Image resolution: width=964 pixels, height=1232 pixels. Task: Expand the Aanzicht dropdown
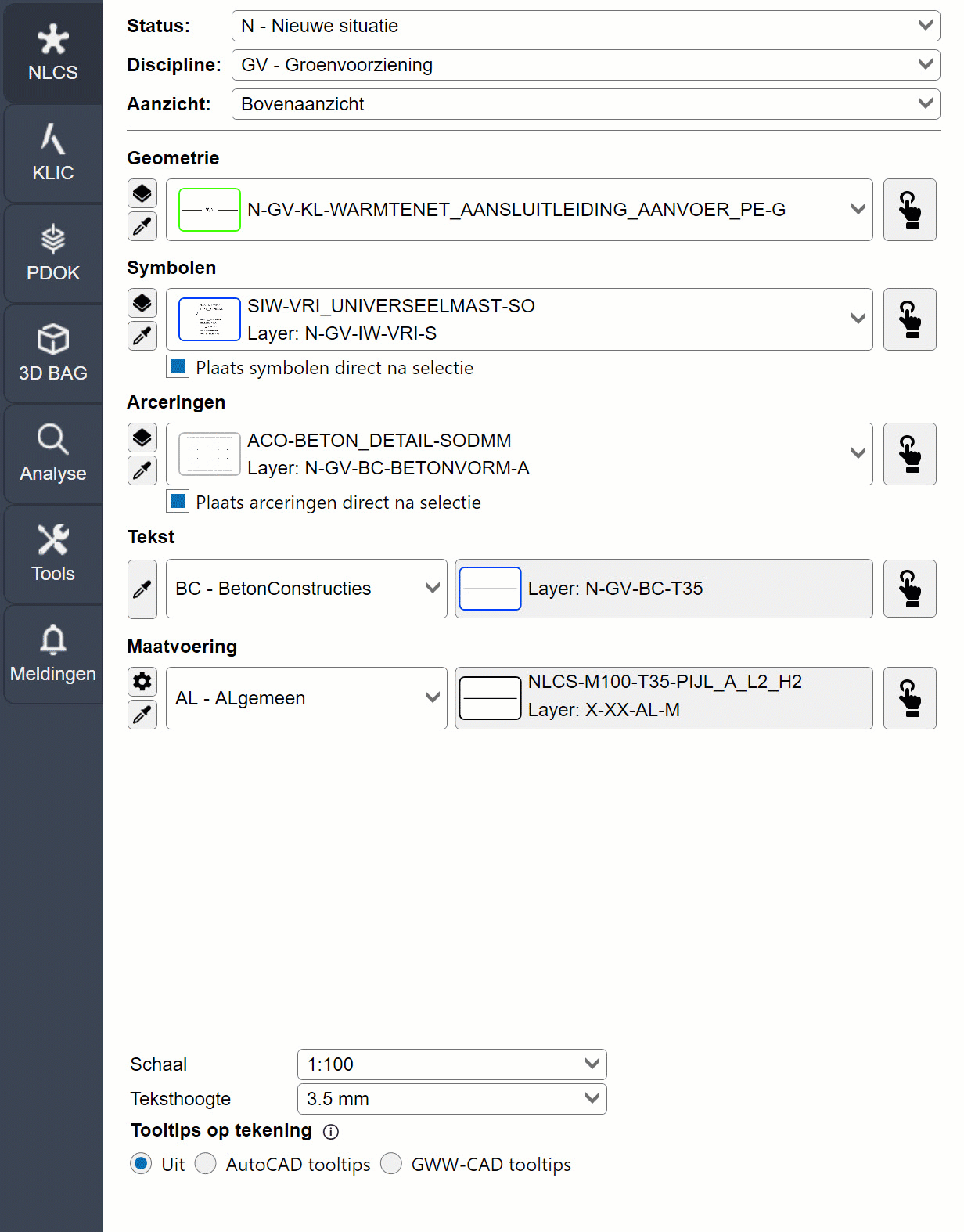pos(585,104)
